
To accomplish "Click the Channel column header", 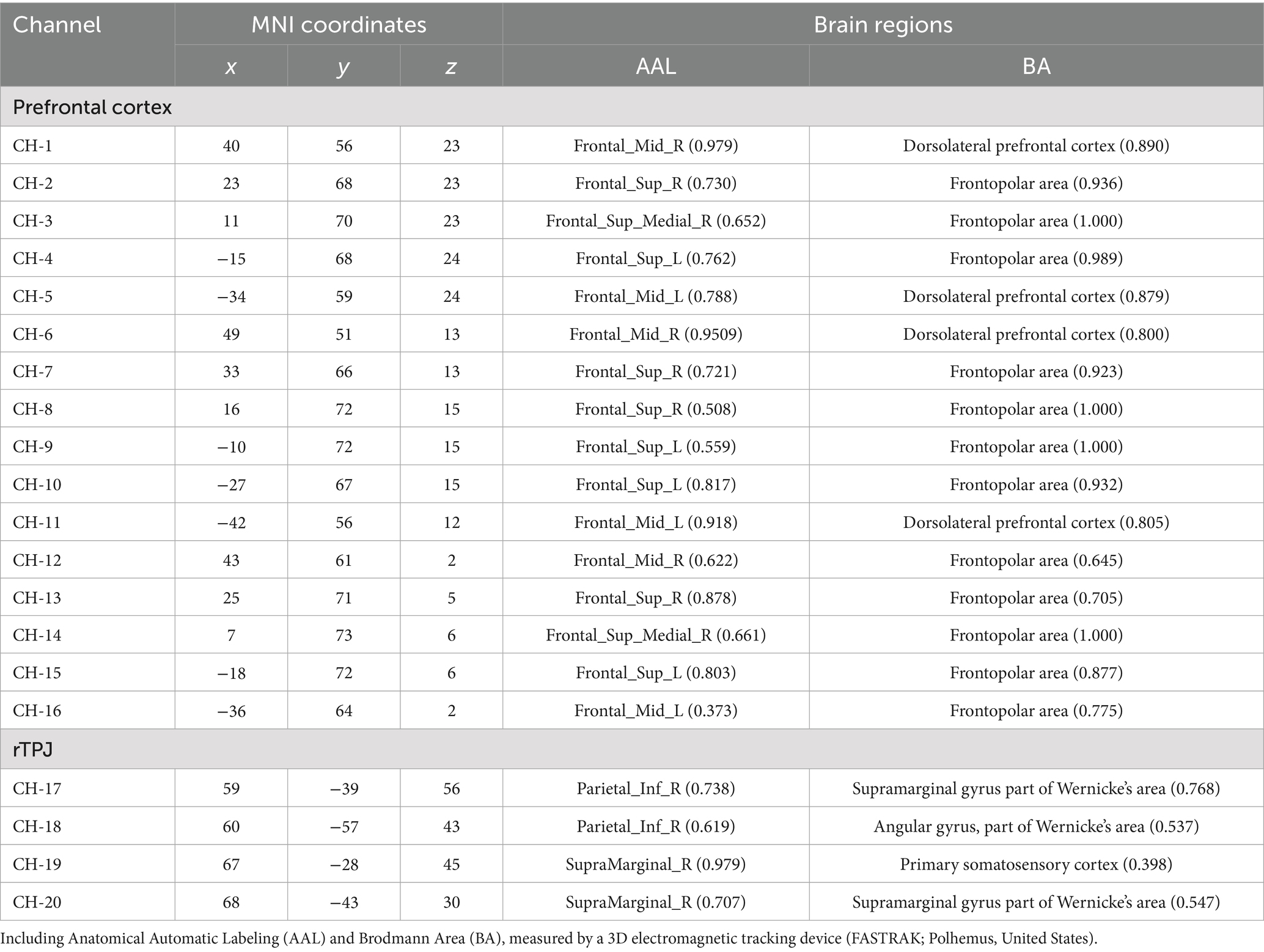I will point(57,25).
